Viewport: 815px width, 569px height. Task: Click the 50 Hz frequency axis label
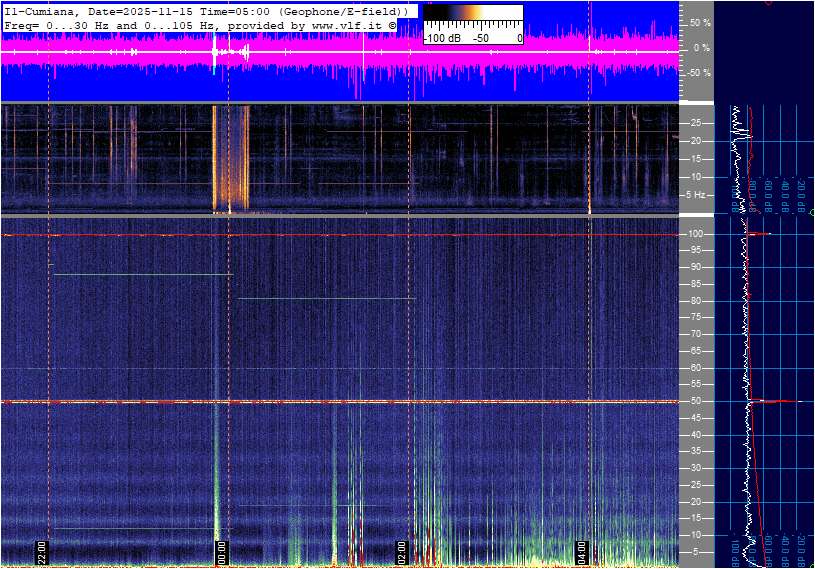tap(694, 401)
